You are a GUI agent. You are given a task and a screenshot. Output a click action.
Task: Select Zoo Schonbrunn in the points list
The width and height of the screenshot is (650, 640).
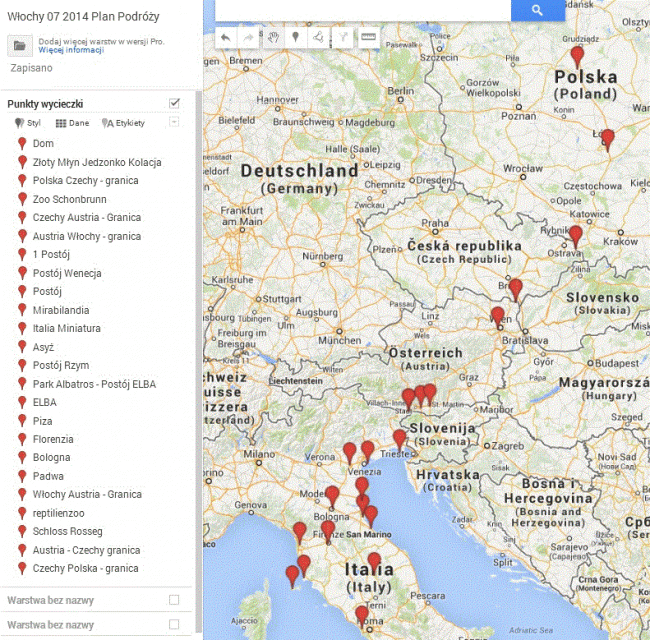[x=67, y=199]
